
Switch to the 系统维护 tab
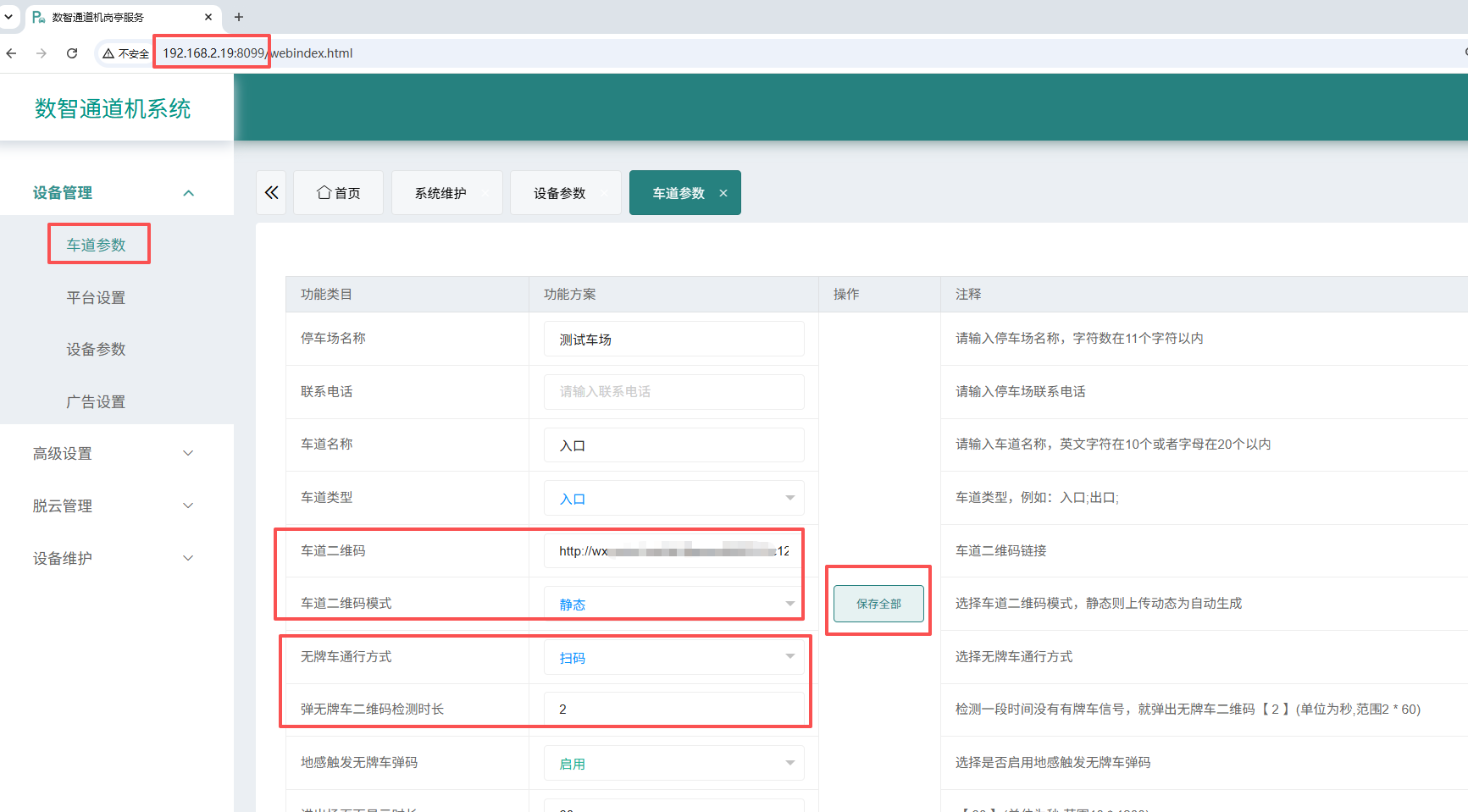click(x=446, y=193)
